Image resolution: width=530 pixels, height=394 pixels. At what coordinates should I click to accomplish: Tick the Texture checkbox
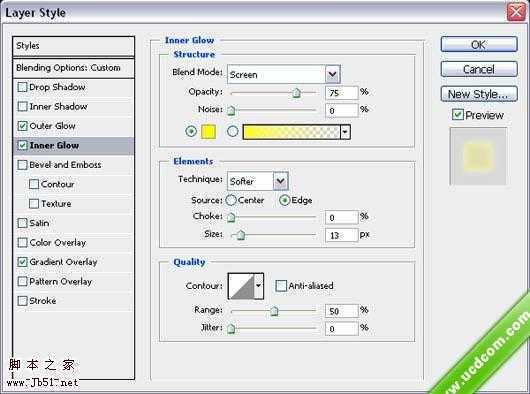34,204
